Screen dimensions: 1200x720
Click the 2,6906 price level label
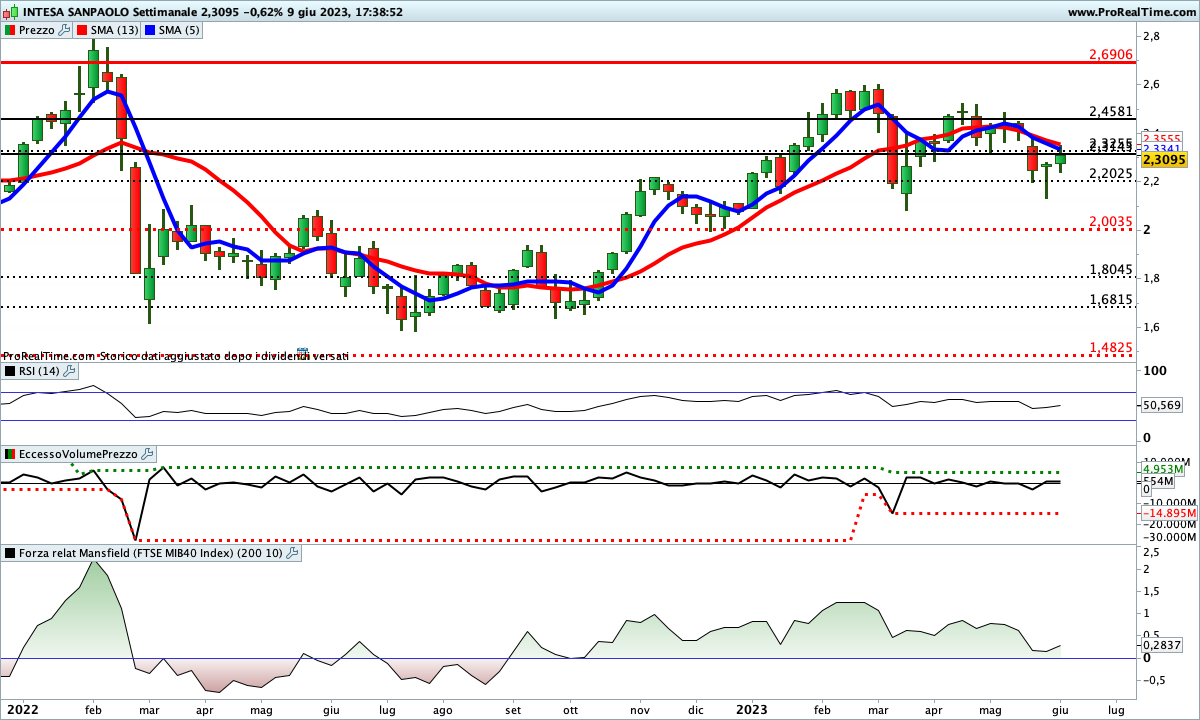[x=1109, y=54]
